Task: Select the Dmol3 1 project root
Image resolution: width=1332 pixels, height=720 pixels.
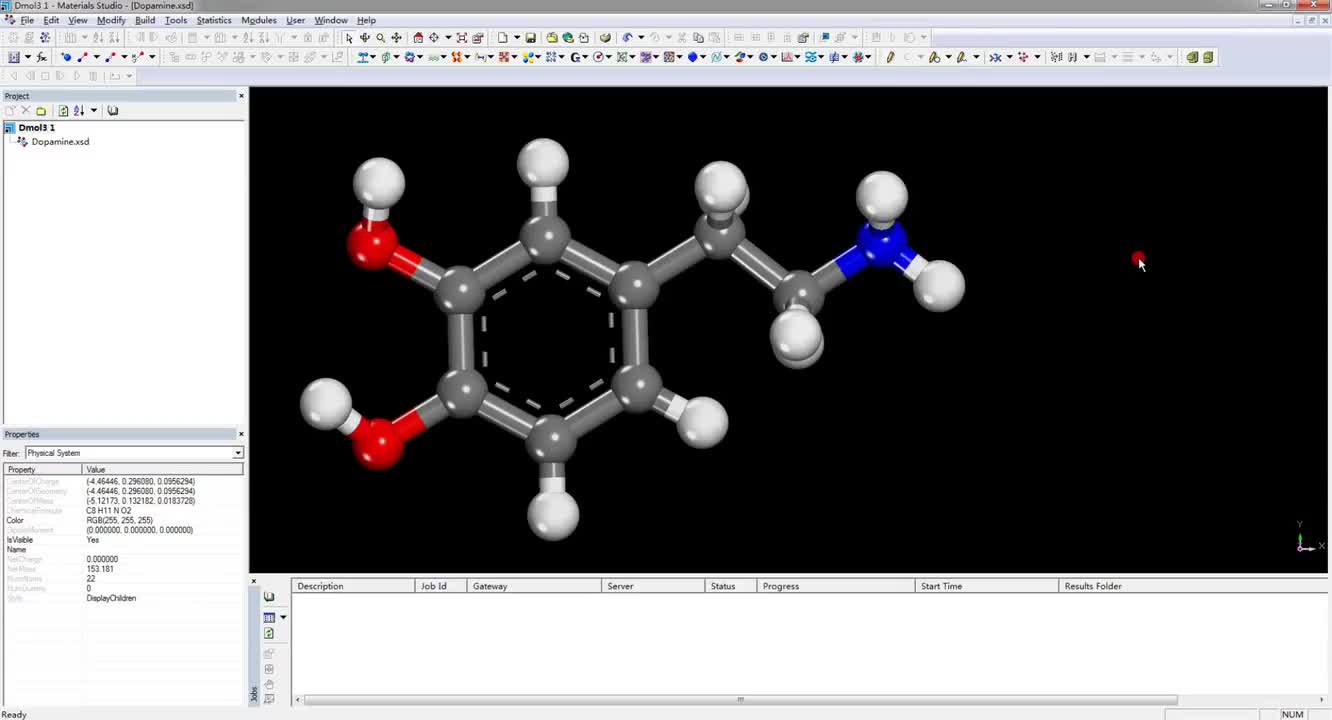Action: pos(36,128)
